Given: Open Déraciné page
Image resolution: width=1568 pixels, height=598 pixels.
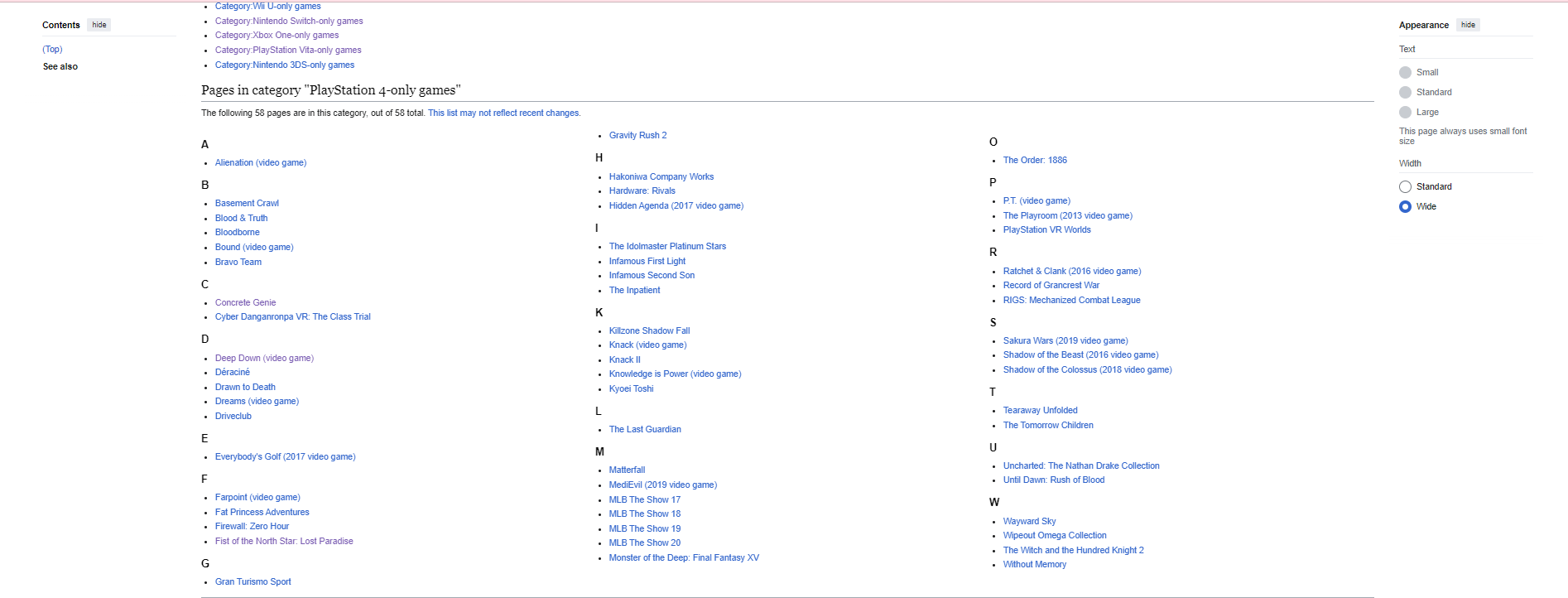Looking at the screenshot, I should tap(233, 372).
